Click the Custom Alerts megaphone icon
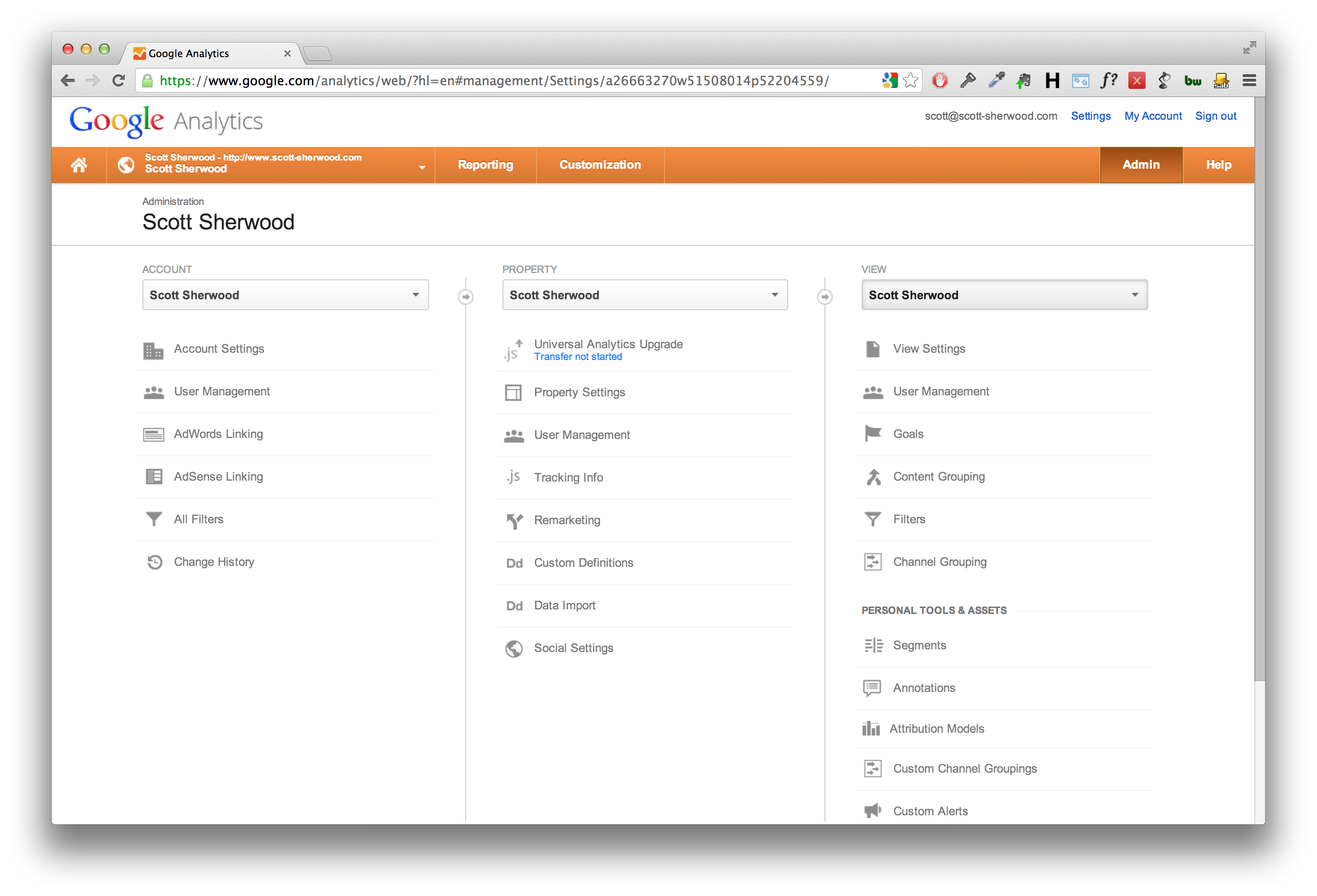Image resolution: width=1317 pixels, height=896 pixels. click(873, 810)
